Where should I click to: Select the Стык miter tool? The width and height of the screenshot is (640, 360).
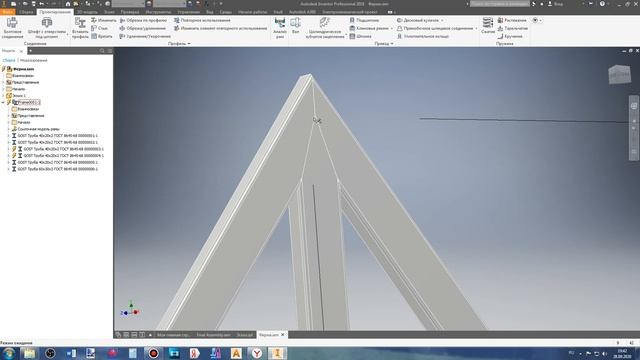click(100, 28)
